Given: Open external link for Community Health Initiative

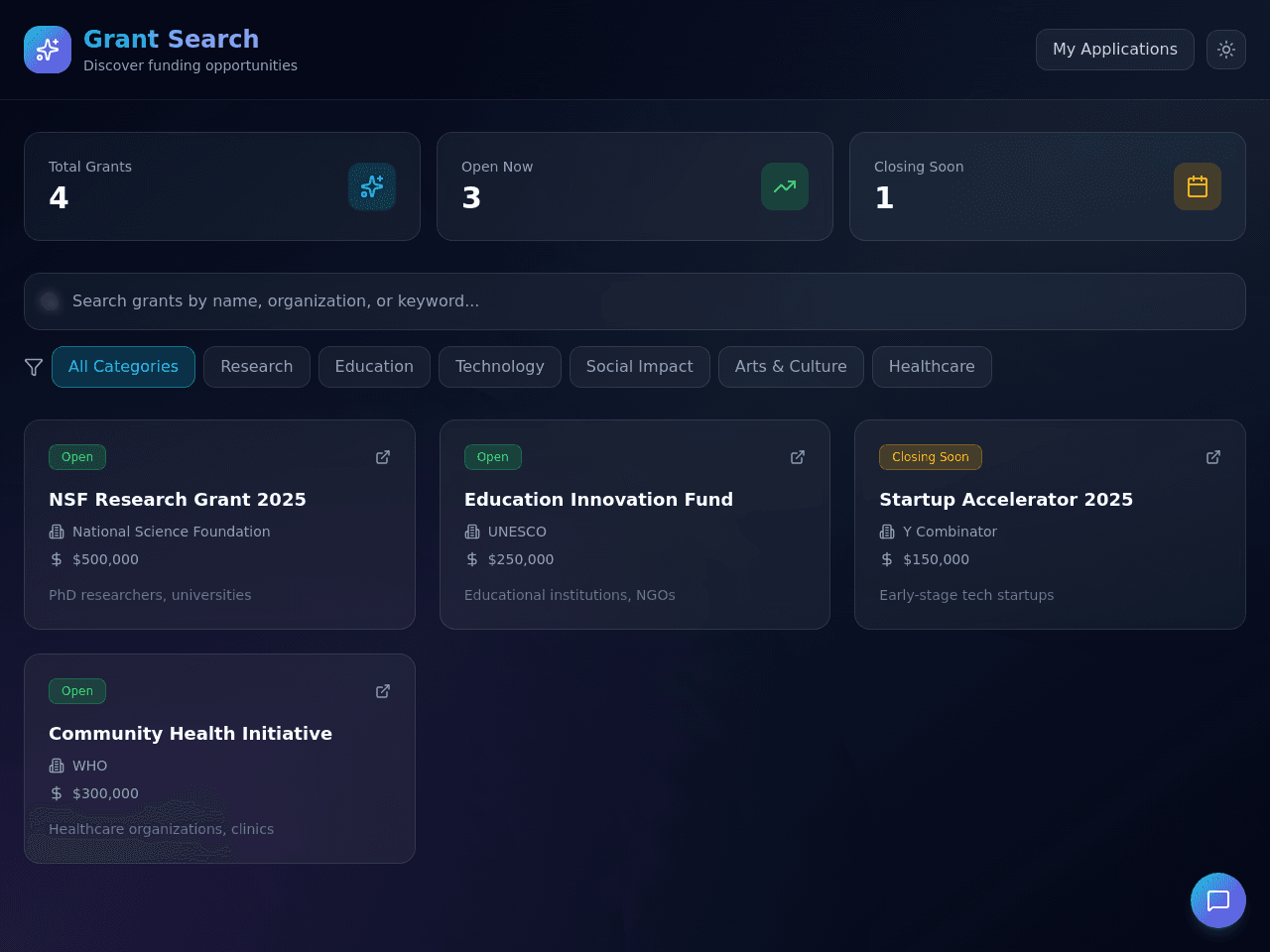Looking at the screenshot, I should click(383, 691).
